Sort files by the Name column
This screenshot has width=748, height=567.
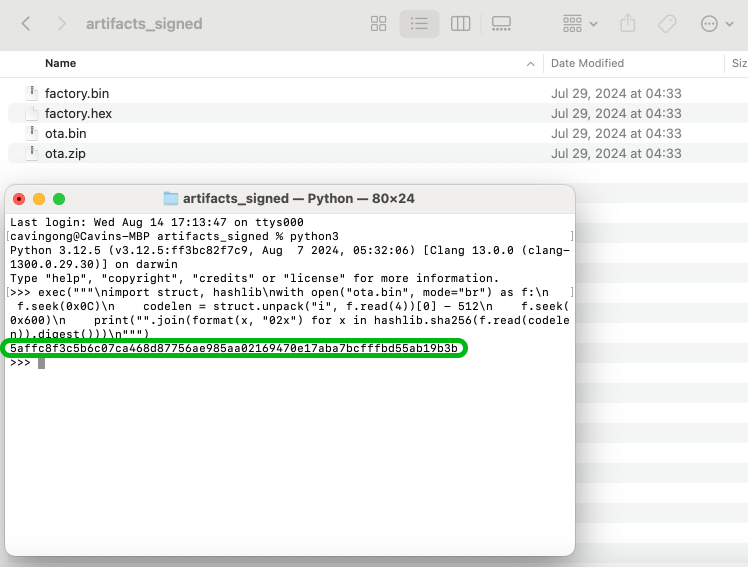click(x=61, y=63)
